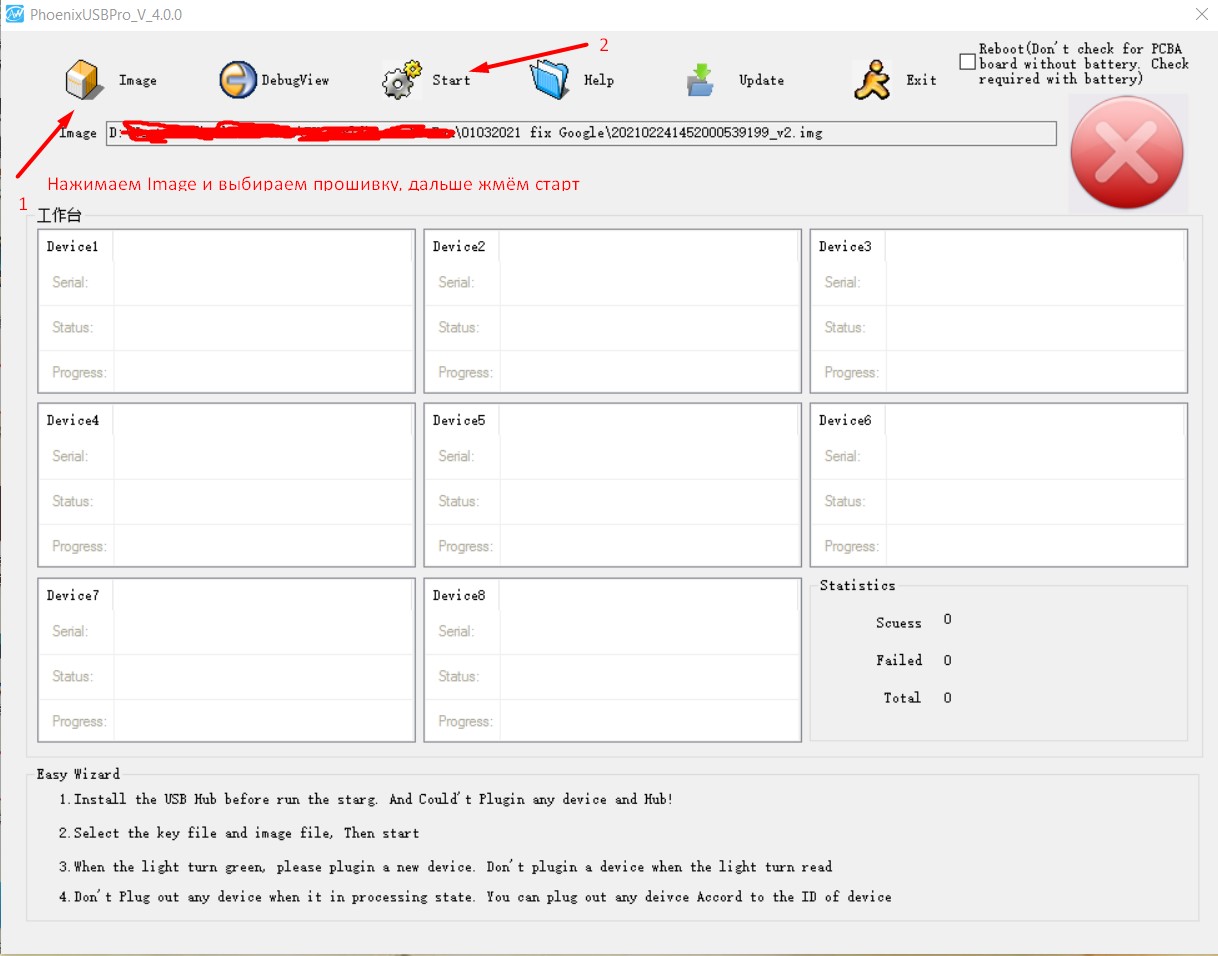Click the Device3 progress row
The height and width of the screenshot is (956, 1218).
1035,372
